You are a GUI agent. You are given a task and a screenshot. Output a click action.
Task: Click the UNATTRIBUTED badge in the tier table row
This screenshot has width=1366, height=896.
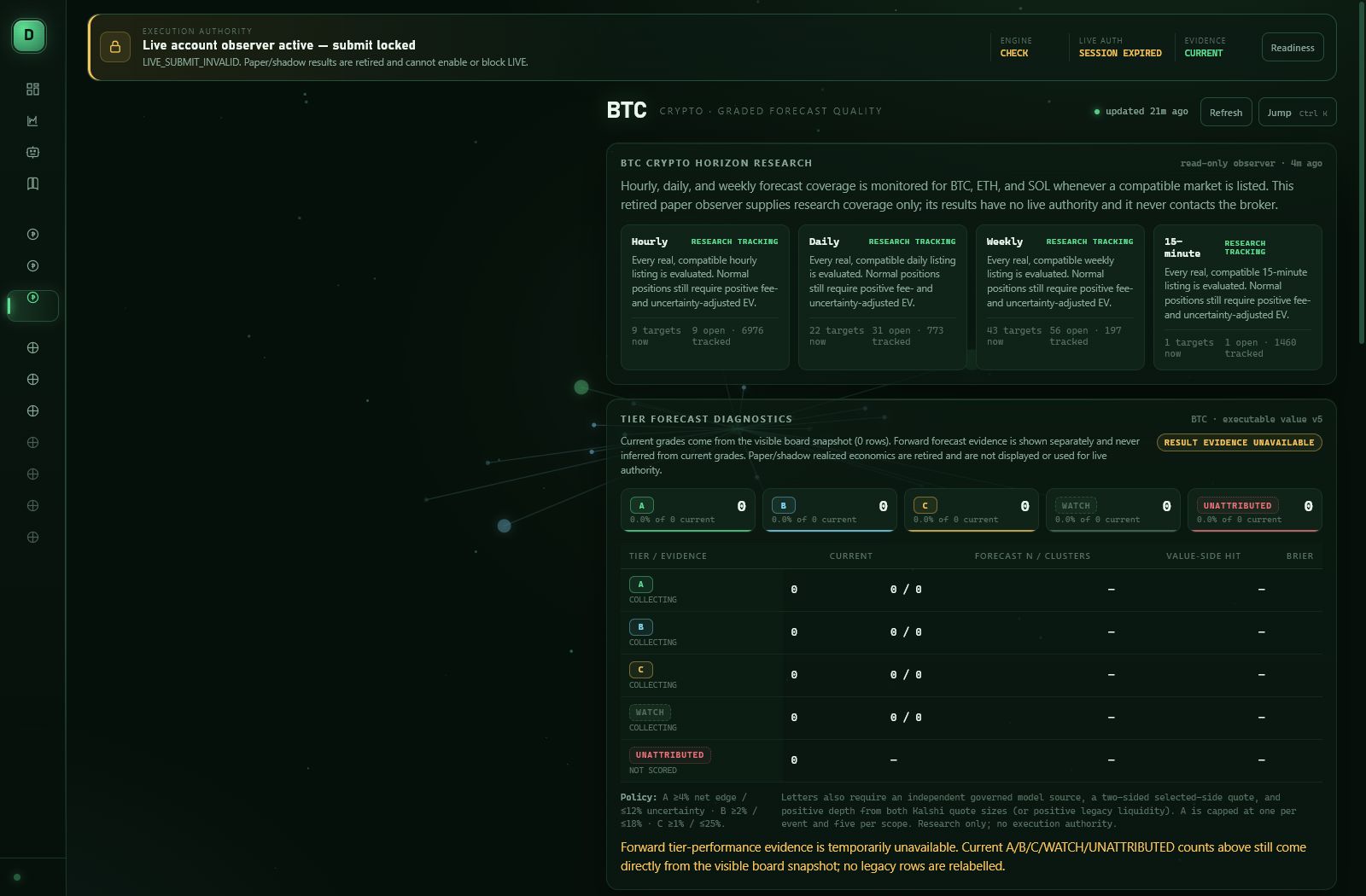[x=670, y=755]
